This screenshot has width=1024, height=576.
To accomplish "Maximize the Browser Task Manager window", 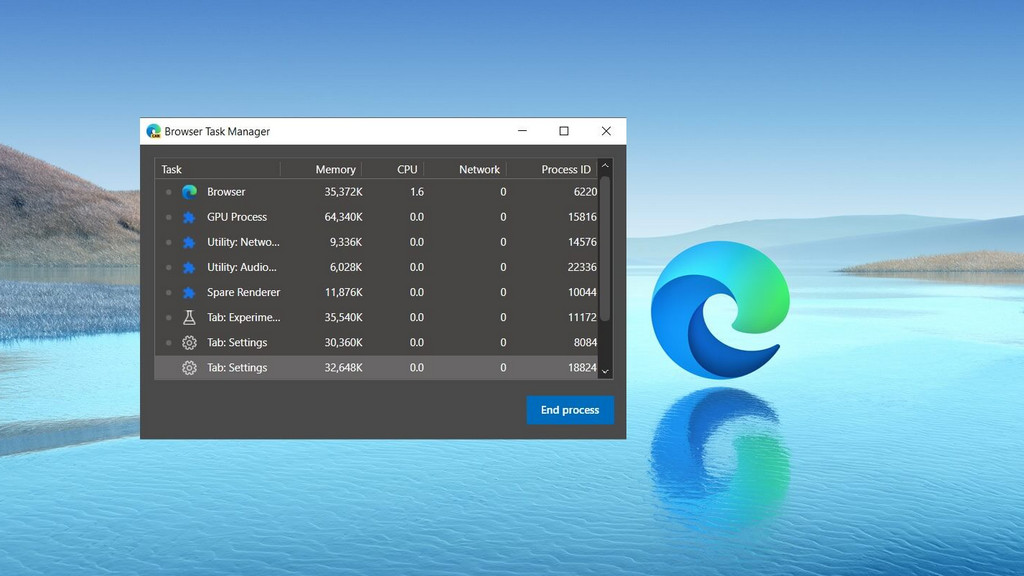I will tap(564, 131).
